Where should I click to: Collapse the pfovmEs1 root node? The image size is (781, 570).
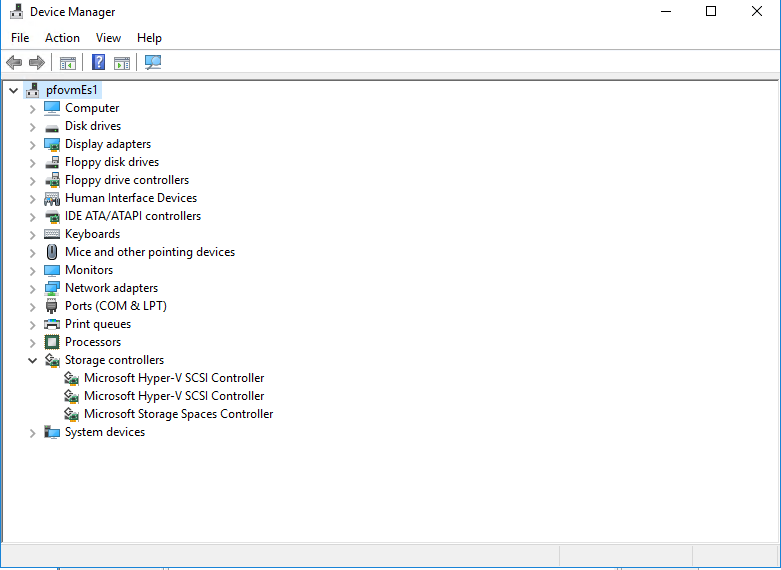(13, 90)
